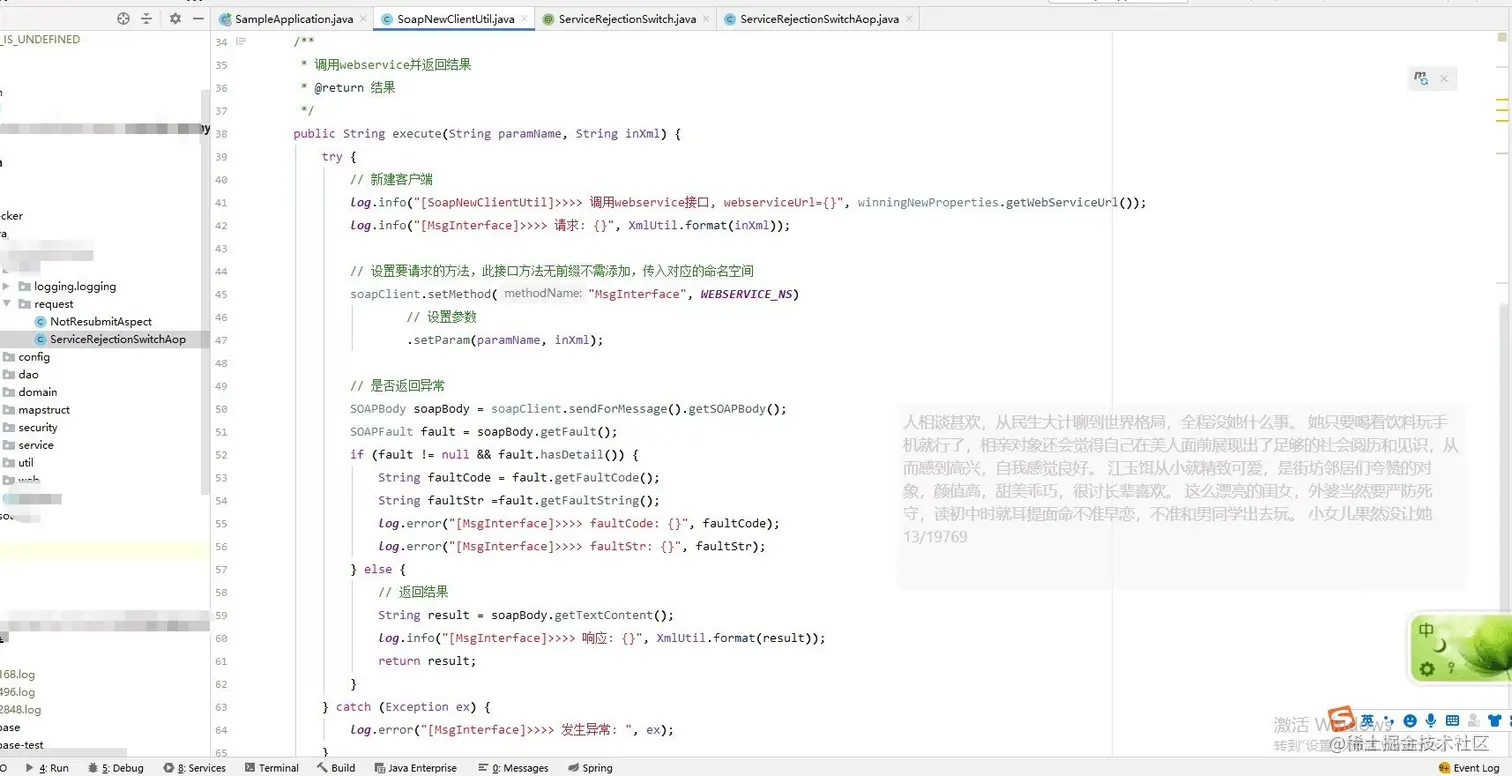1512x776 pixels.
Task: Open the Spring tool window
Action: tap(590, 768)
